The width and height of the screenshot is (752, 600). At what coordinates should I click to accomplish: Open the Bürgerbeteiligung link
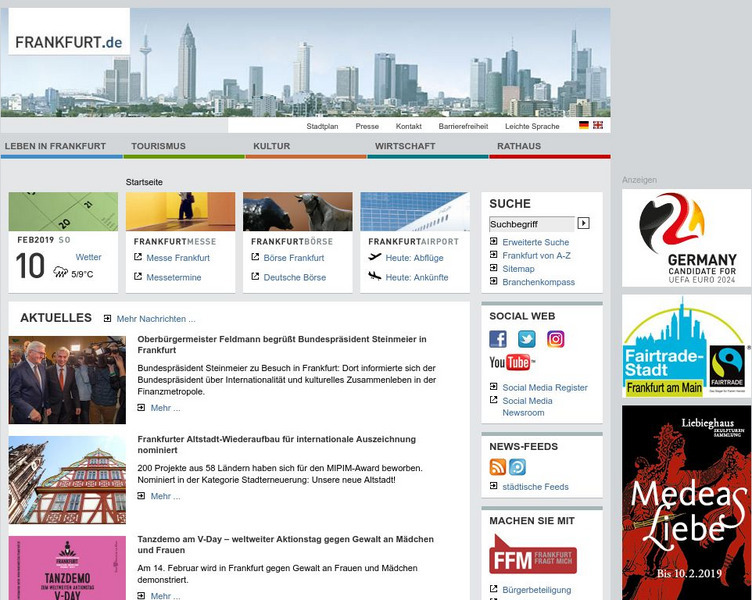coord(537,590)
